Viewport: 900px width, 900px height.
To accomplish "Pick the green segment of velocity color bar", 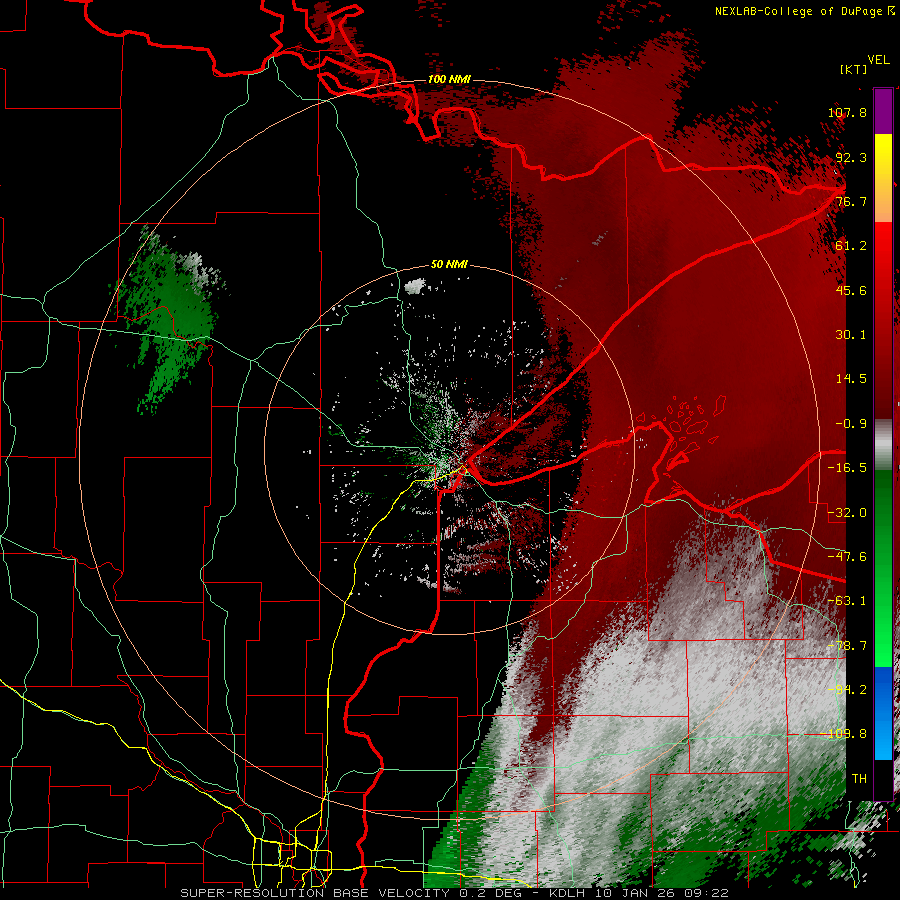I will pyautogui.click(x=883, y=568).
